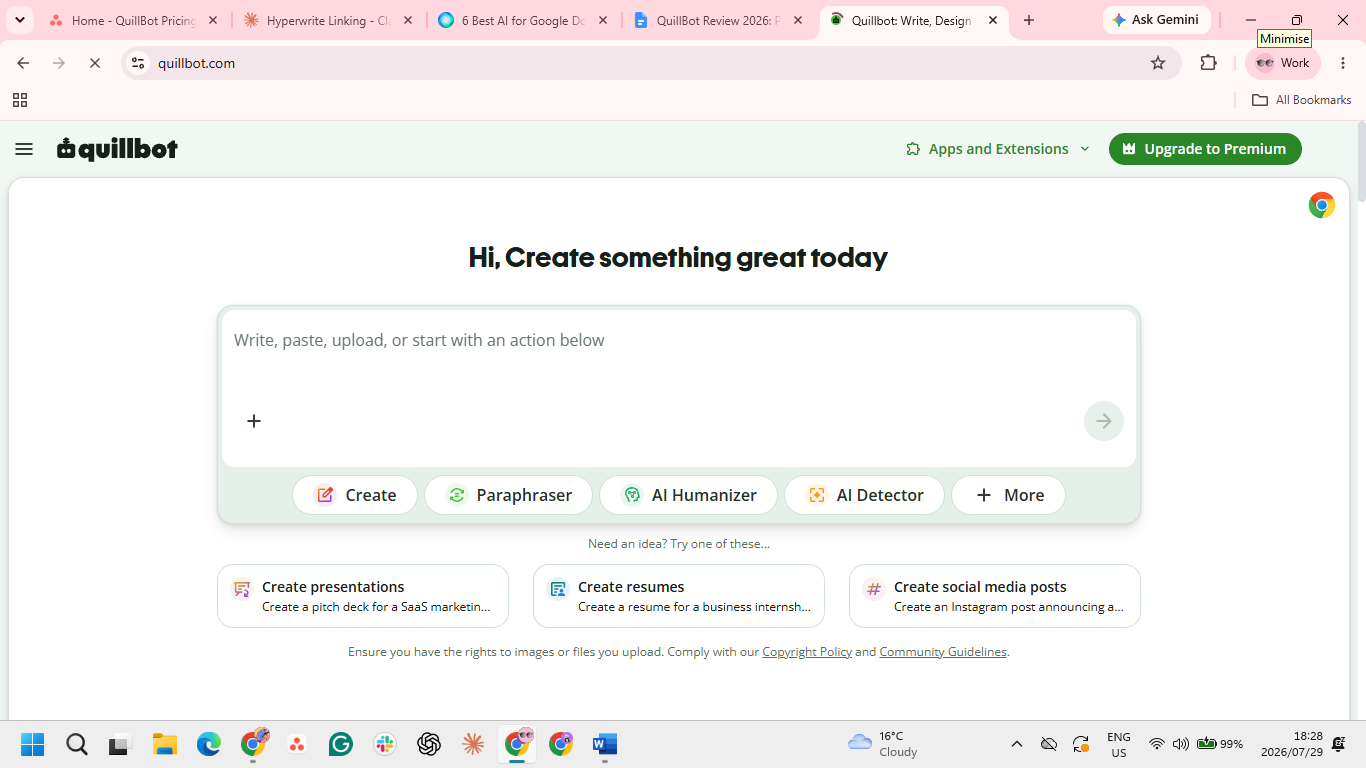Click the Upgrade to Premium button
This screenshot has height=768, width=1366.
point(1205,149)
